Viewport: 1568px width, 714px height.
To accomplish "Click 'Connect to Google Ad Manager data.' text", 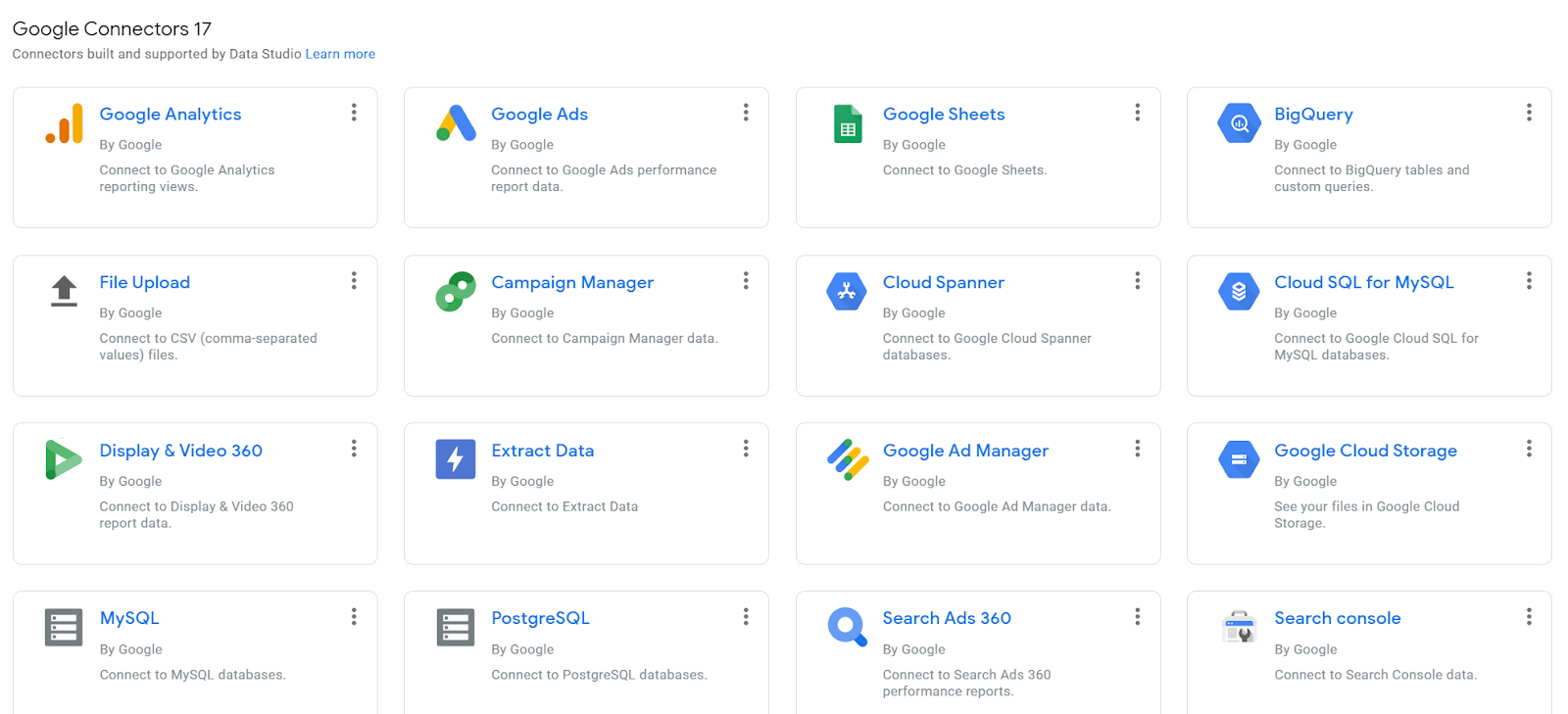I will [x=997, y=507].
